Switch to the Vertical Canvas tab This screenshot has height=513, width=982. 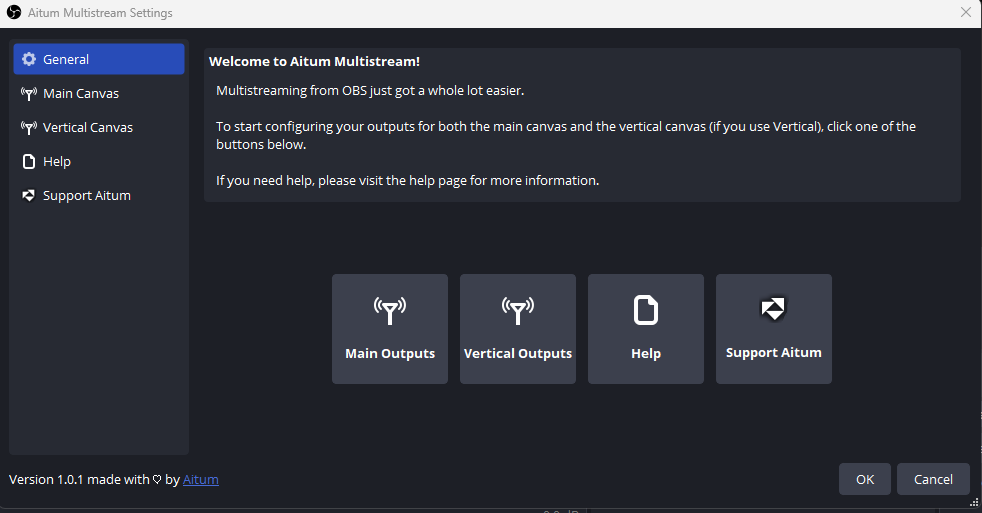99,128
